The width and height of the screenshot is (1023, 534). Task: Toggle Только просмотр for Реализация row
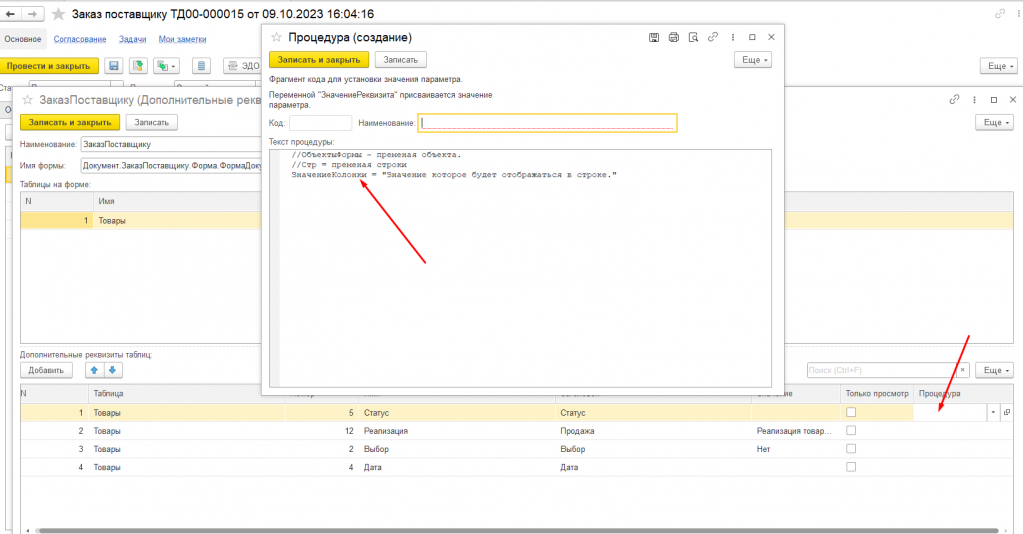851,431
